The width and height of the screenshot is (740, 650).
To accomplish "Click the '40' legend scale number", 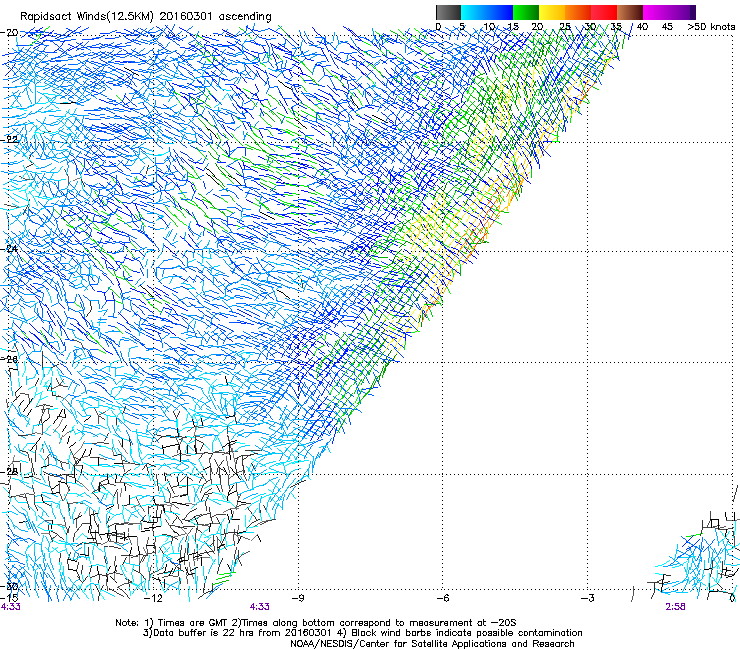I will coord(642,26).
